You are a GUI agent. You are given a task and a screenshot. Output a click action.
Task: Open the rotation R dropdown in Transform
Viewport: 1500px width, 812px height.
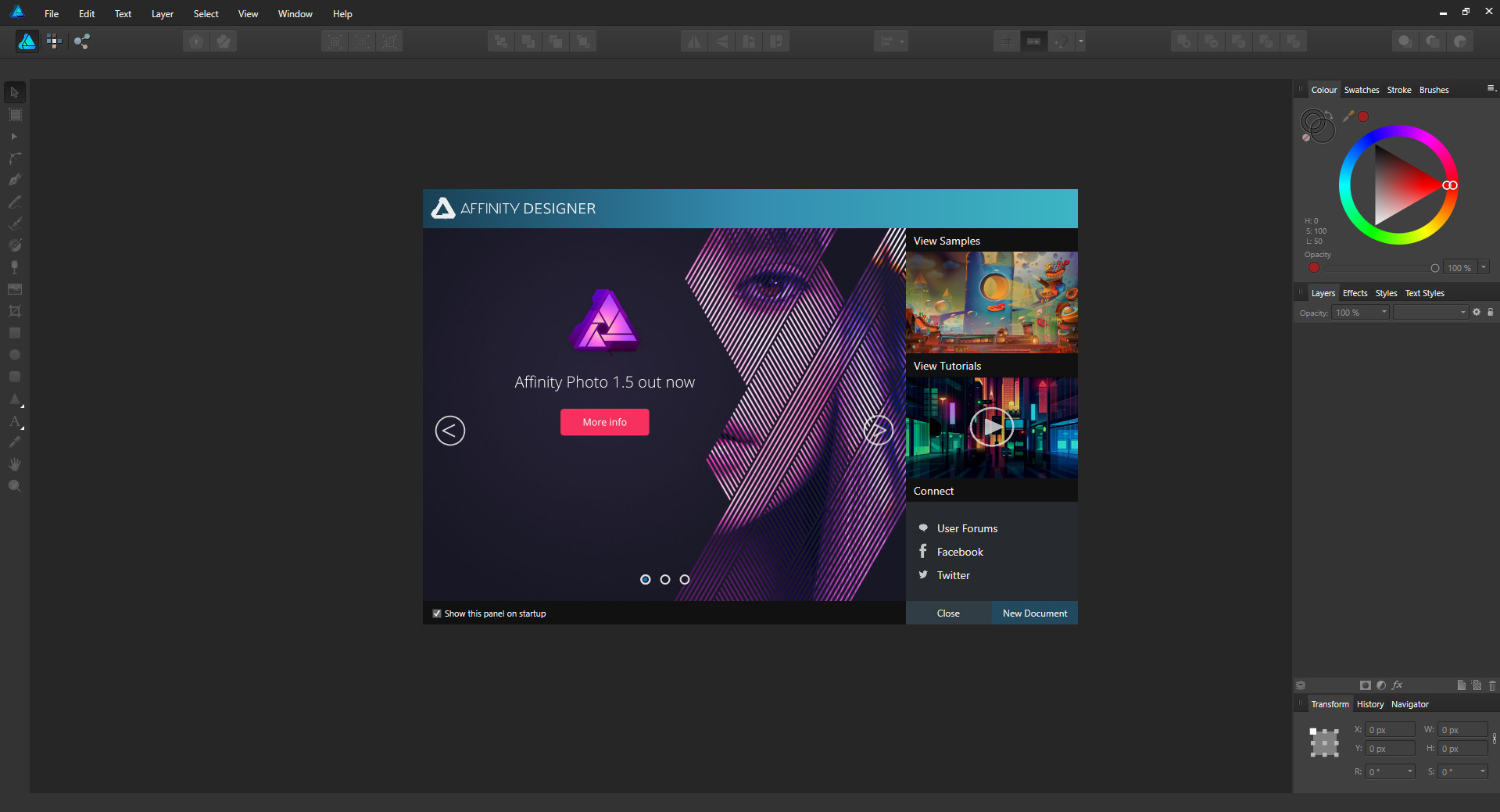click(1410, 771)
